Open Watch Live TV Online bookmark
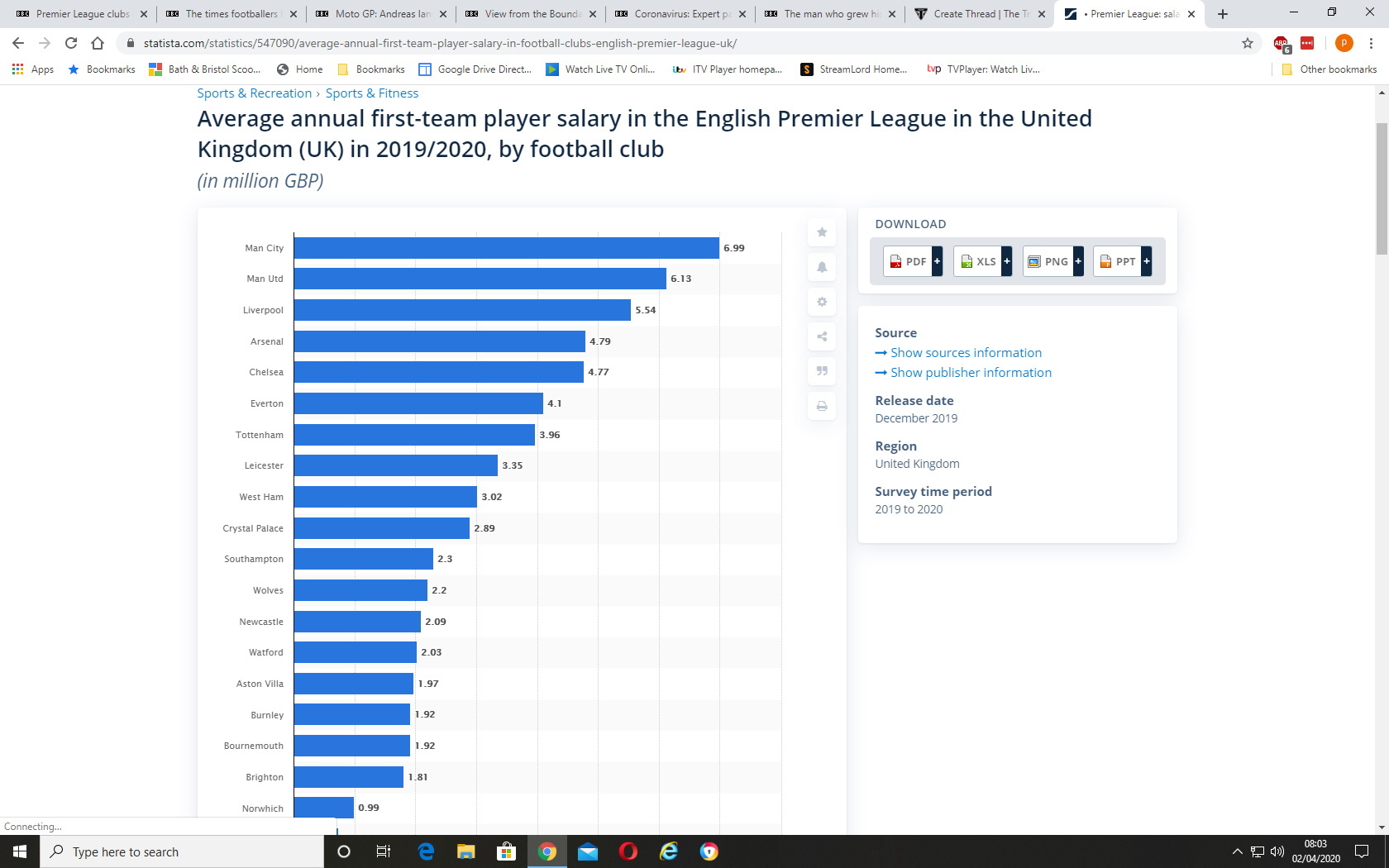 pyautogui.click(x=600, y=69)
